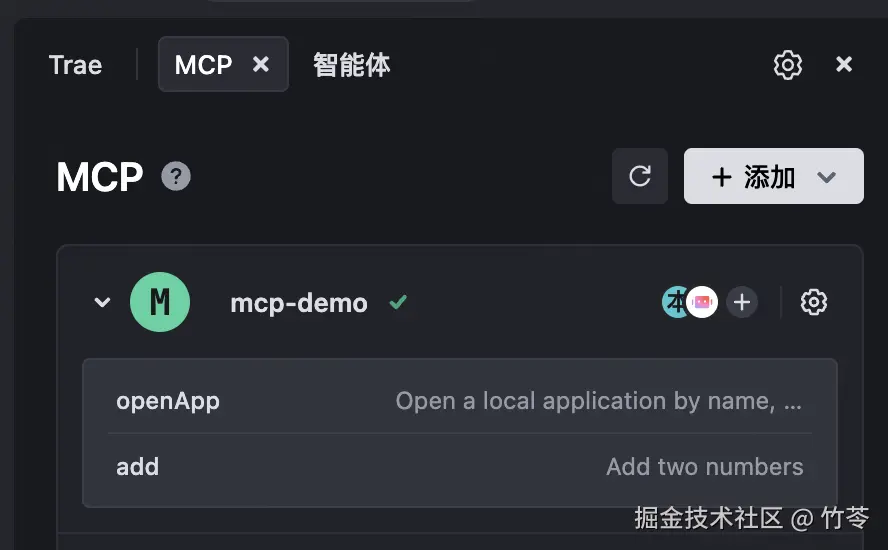
Task: Open the settings gear in the panel header
Action: pyautogui.click(x=788, y=65)
